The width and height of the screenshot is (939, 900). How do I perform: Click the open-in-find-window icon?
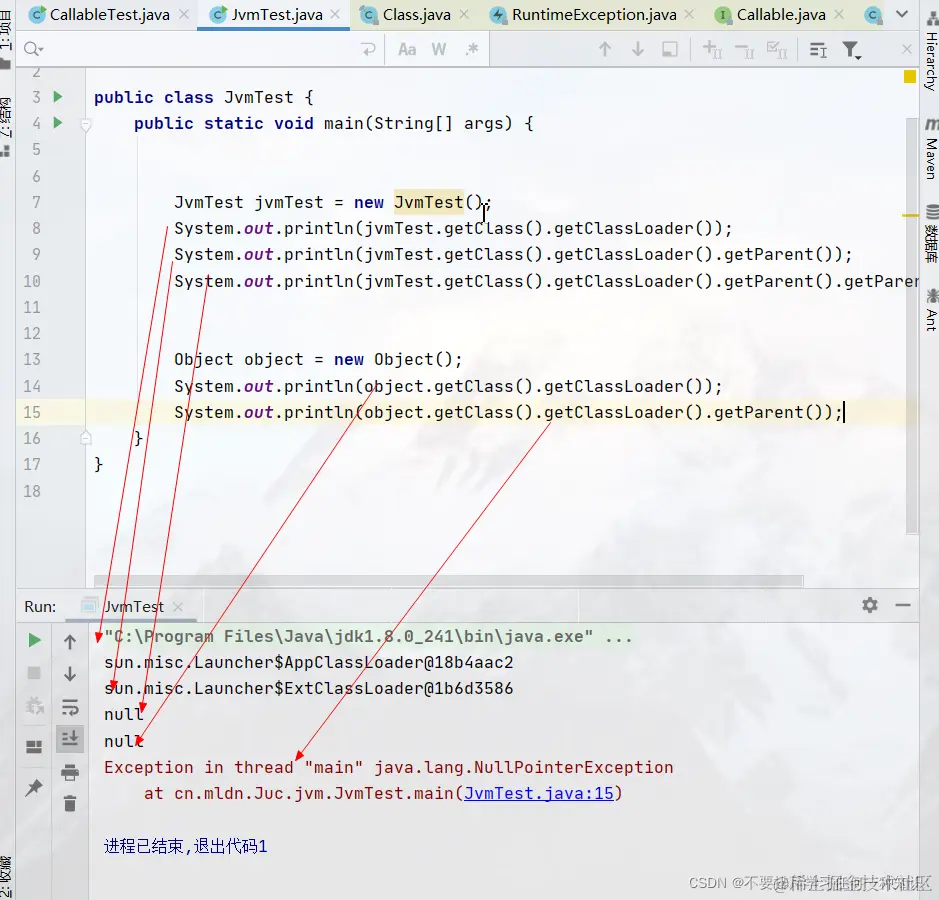tap(670, 49)
